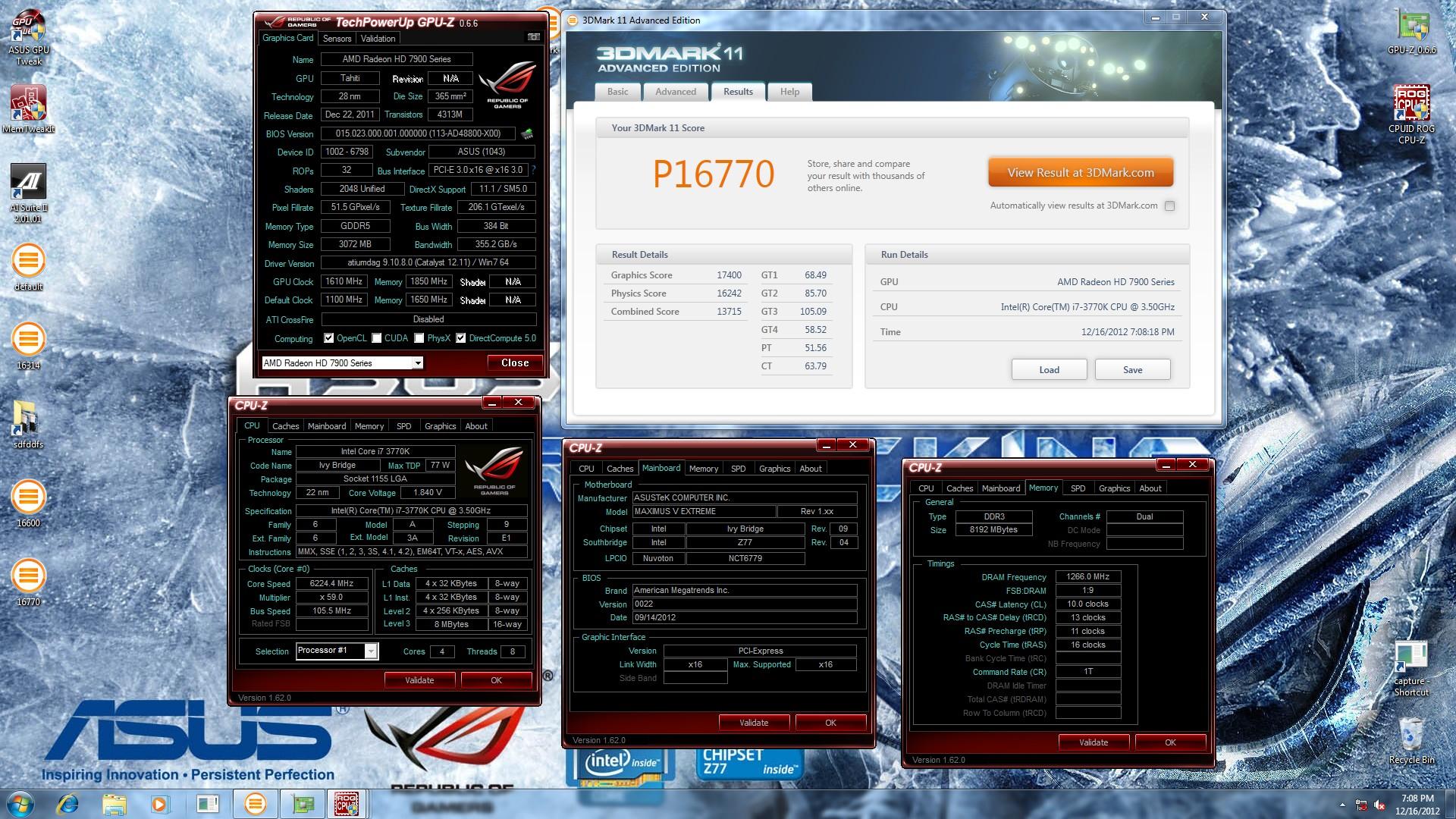Click the Bus Interface question mark in GPU-Z
The height and width of the screenshot is (819, 1456).
(533, 170)
